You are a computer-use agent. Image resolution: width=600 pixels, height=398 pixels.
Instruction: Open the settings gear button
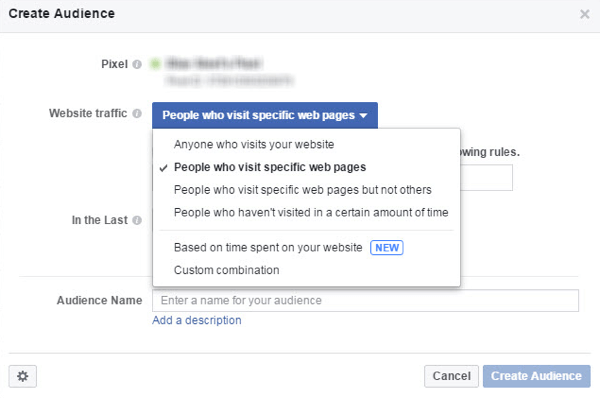click(x=23, y=376)
